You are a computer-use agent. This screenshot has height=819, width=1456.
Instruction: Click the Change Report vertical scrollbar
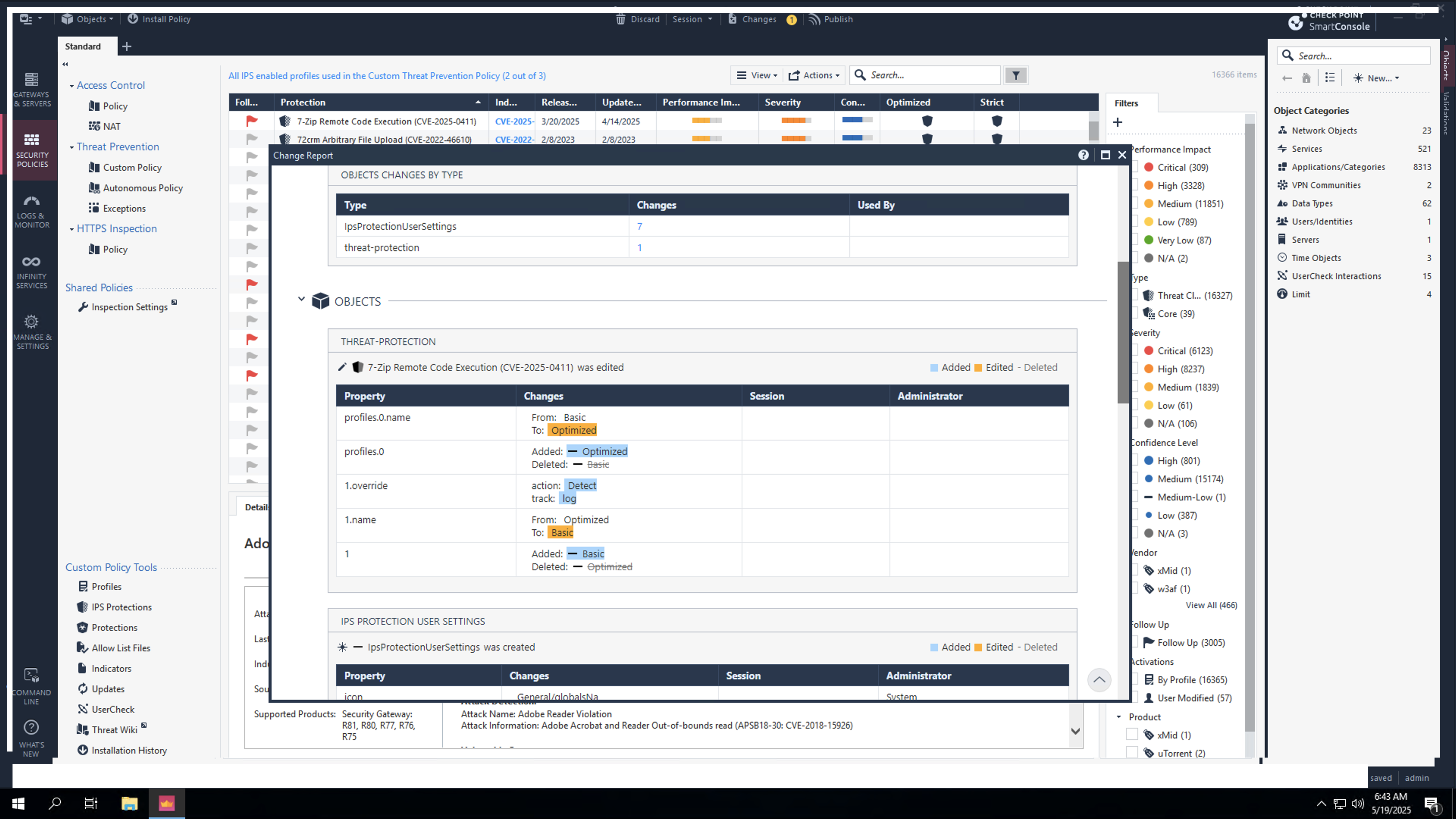point(1122,333)
